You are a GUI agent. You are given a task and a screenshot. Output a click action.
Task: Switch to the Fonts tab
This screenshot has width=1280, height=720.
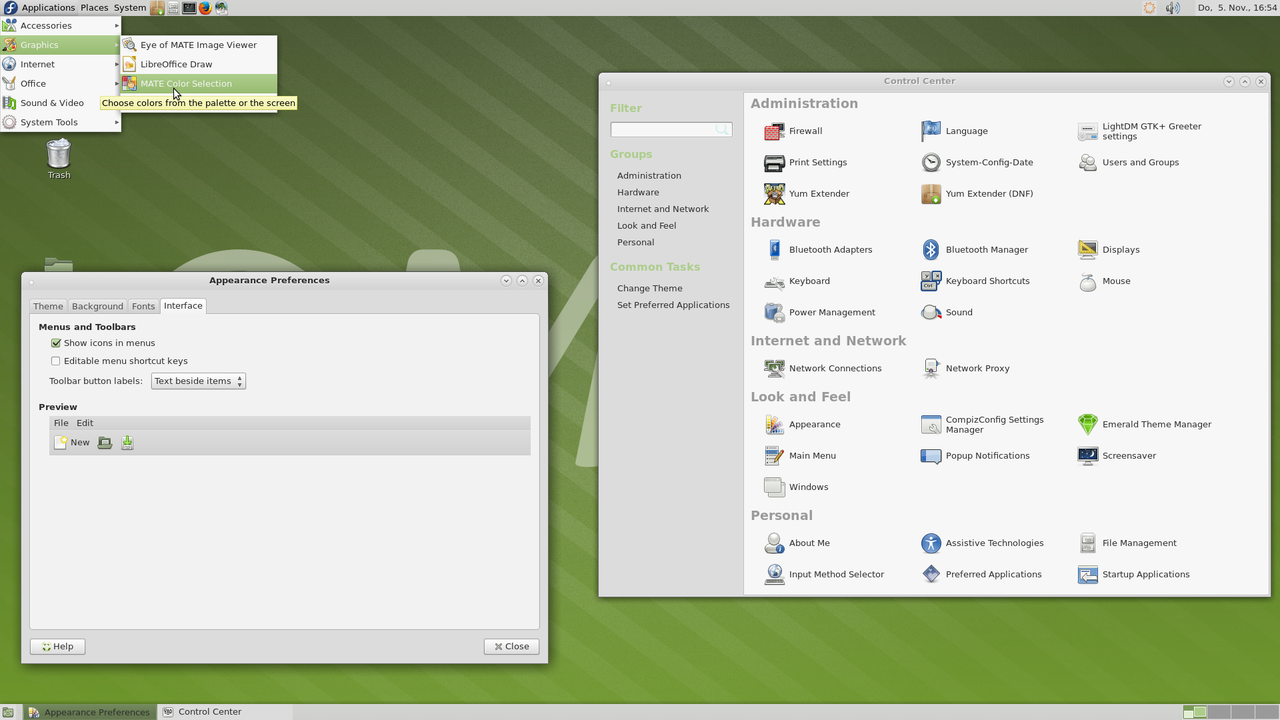142,306
